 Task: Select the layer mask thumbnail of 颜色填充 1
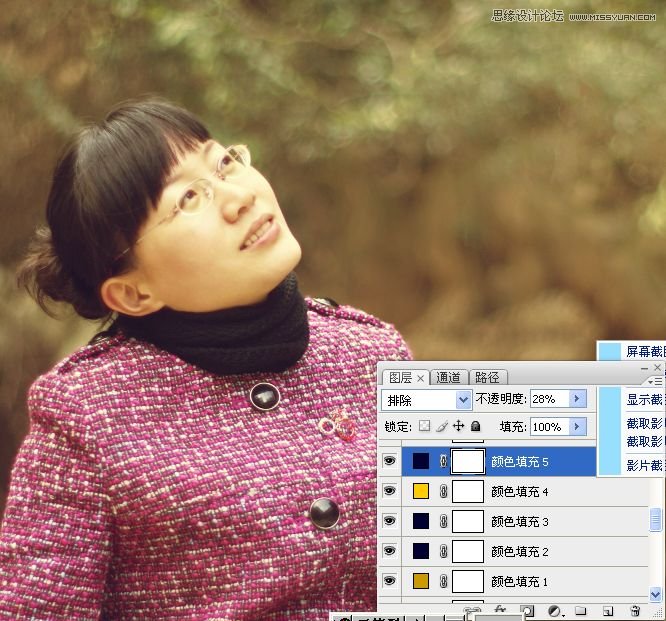coord(468,581)
